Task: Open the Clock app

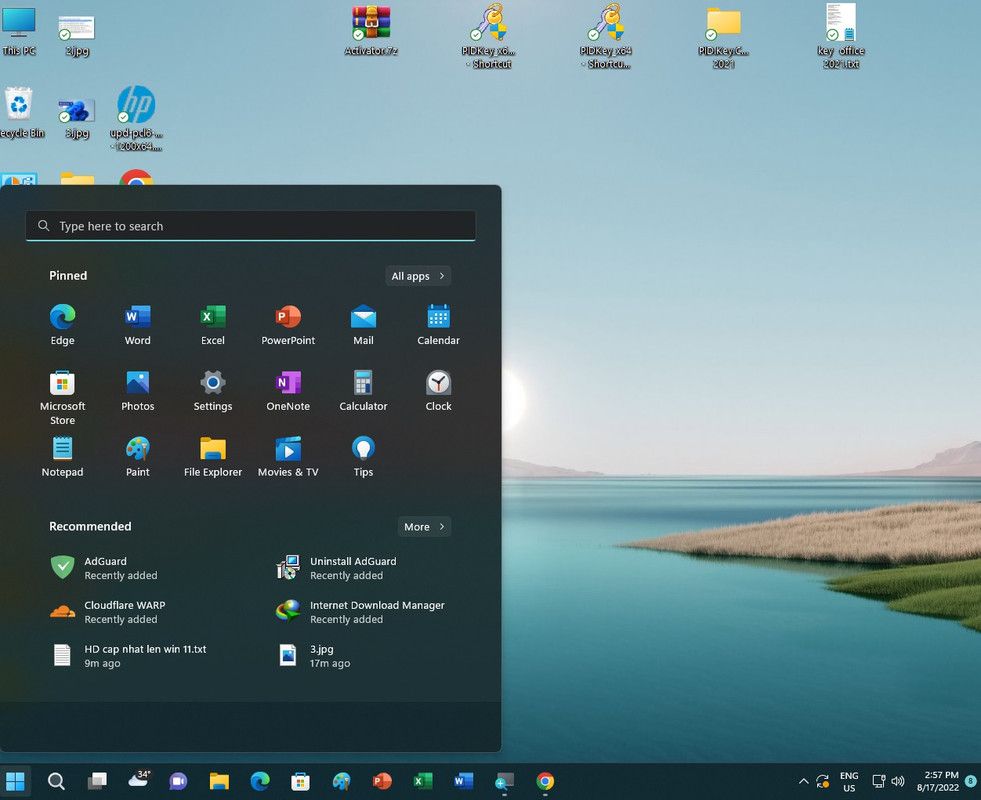Action: (x=438, y=391)
